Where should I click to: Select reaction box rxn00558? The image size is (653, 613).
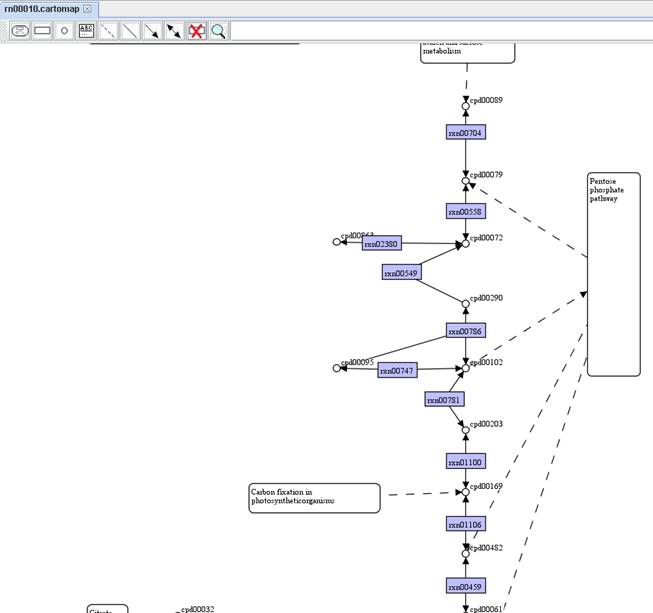point(466,212)
